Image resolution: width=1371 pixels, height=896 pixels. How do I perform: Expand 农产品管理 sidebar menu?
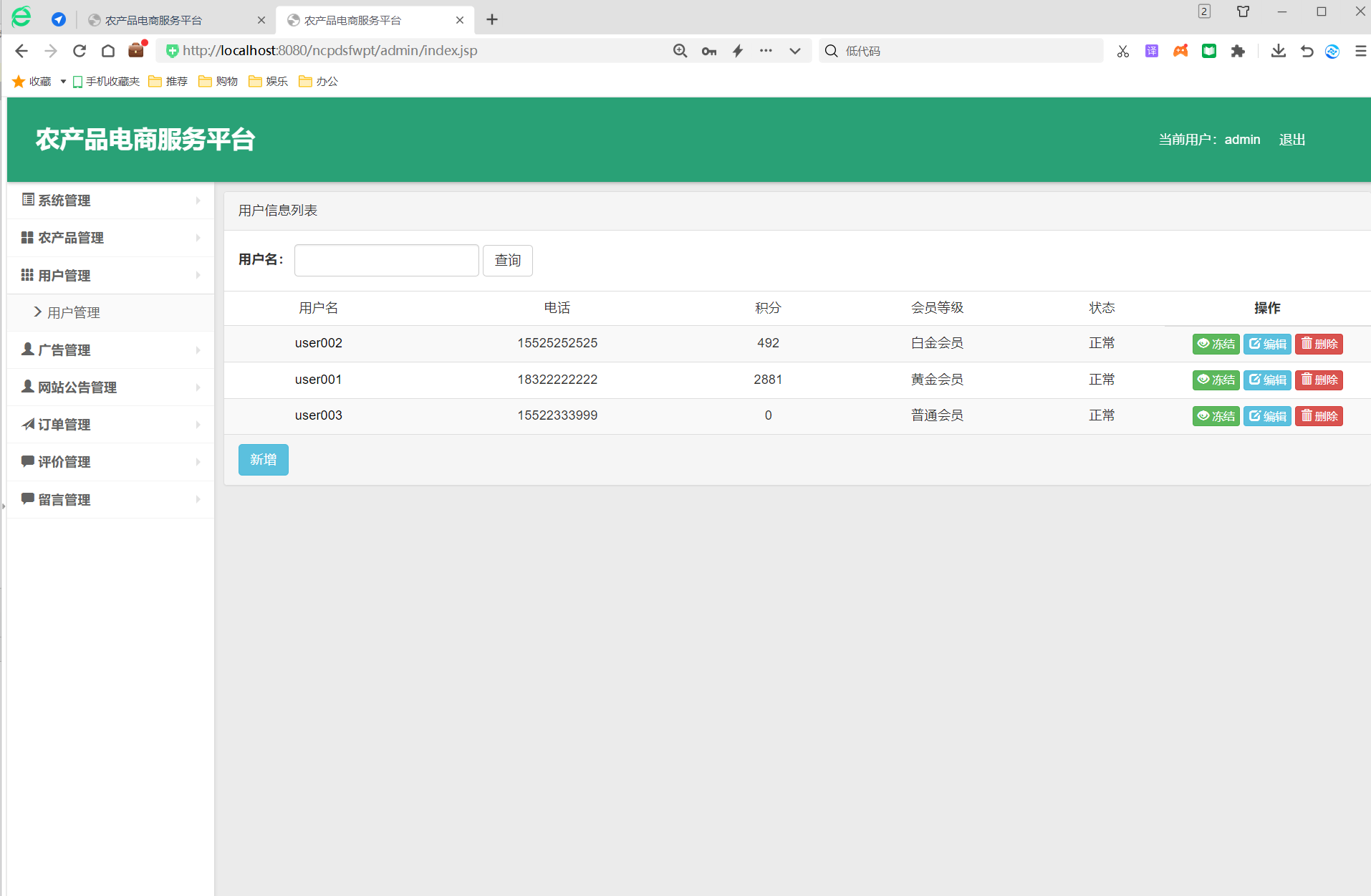pos(111,238)
